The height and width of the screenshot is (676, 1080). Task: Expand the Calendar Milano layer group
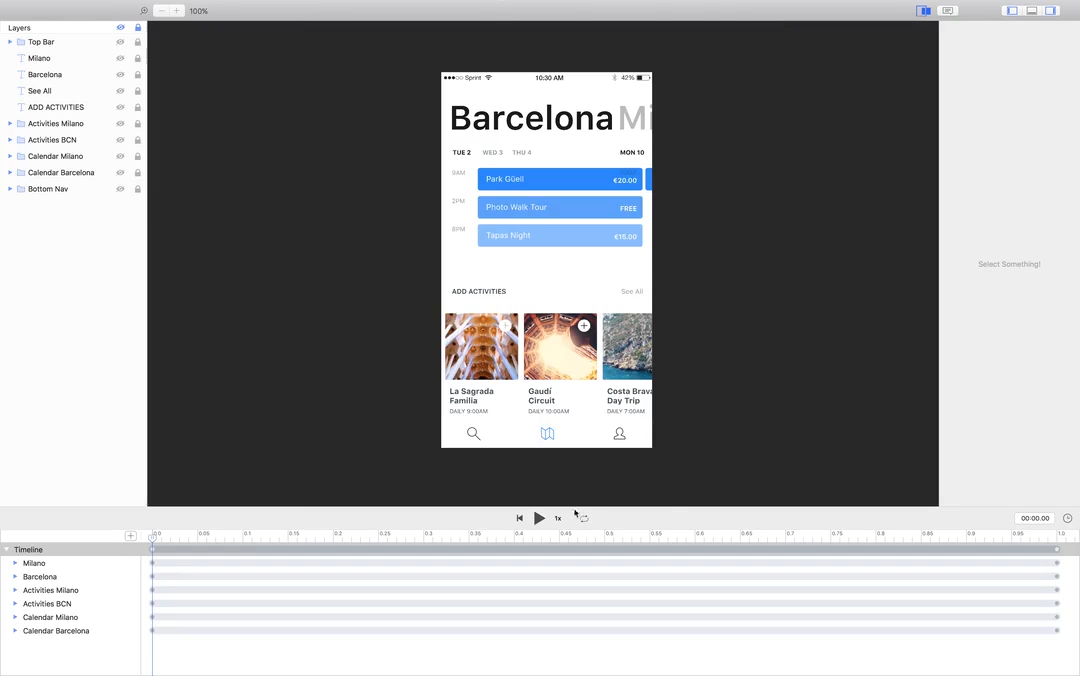[x=10, y=156]
